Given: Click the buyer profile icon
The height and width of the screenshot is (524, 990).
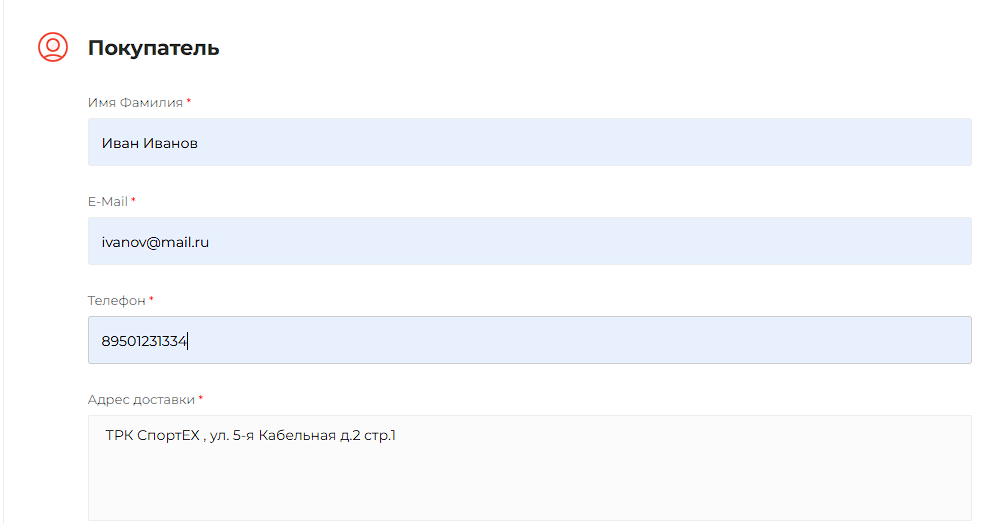Looking at the screenshot, I should point(53,47).
